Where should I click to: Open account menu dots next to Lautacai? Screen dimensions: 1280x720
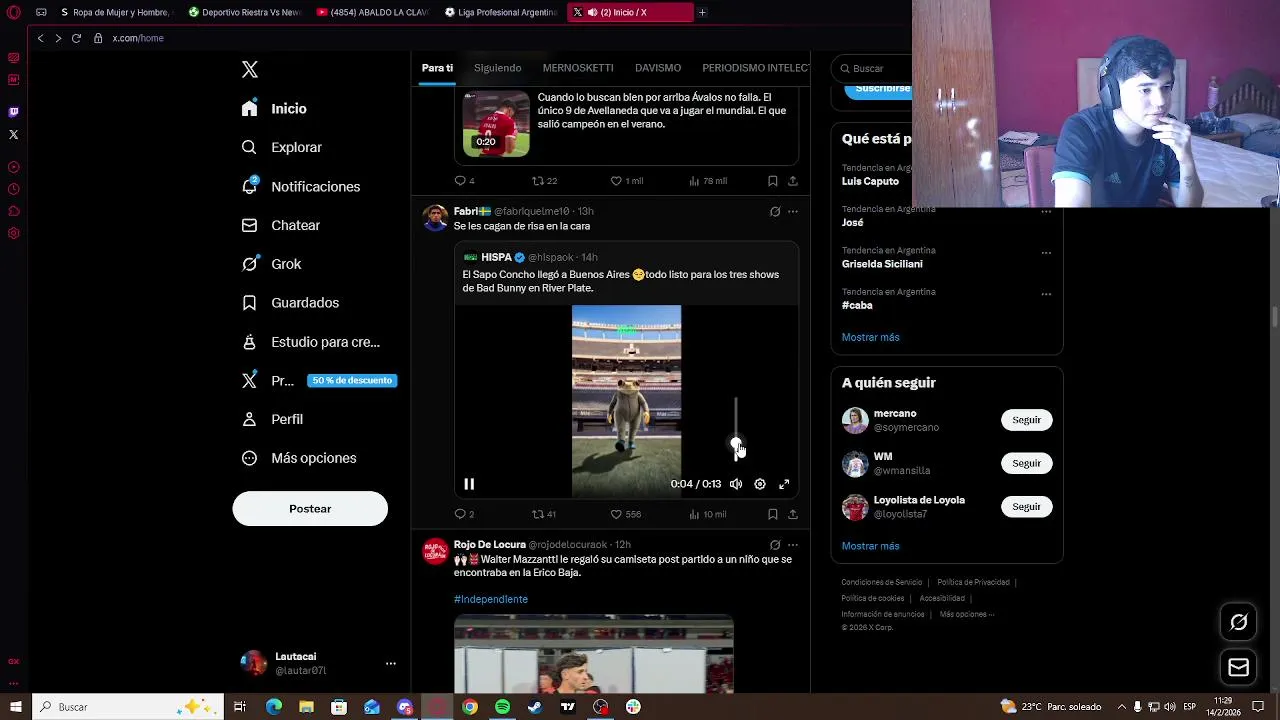[x=391, y=663]
